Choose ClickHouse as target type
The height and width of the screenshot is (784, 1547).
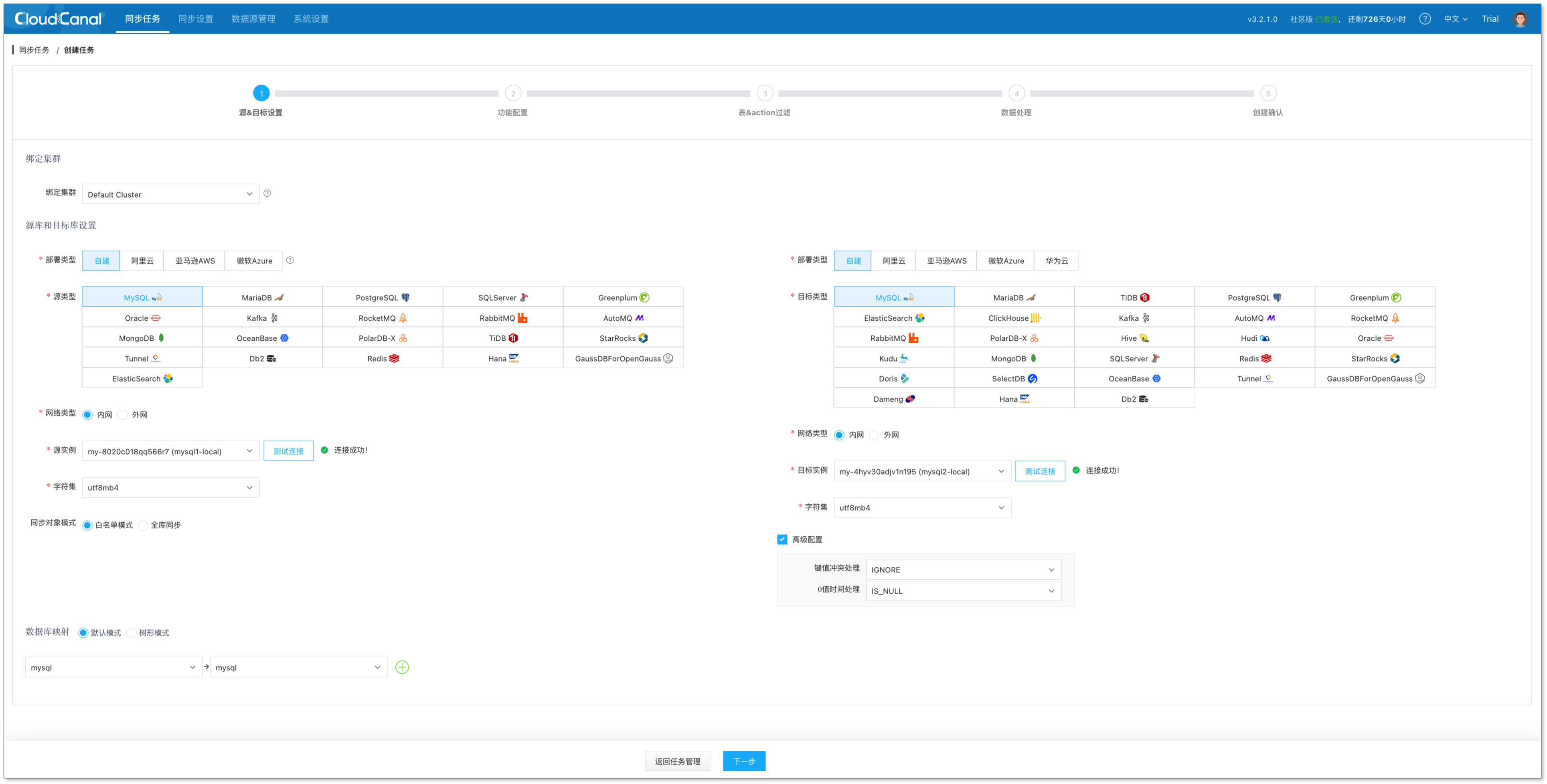[x=1014, y=317]
